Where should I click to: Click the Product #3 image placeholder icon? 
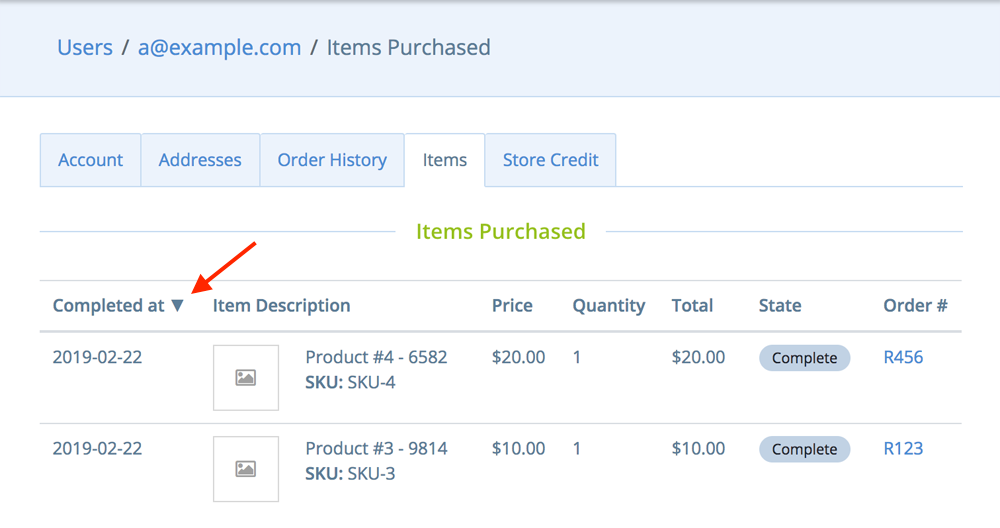click(x=245, y=468)
